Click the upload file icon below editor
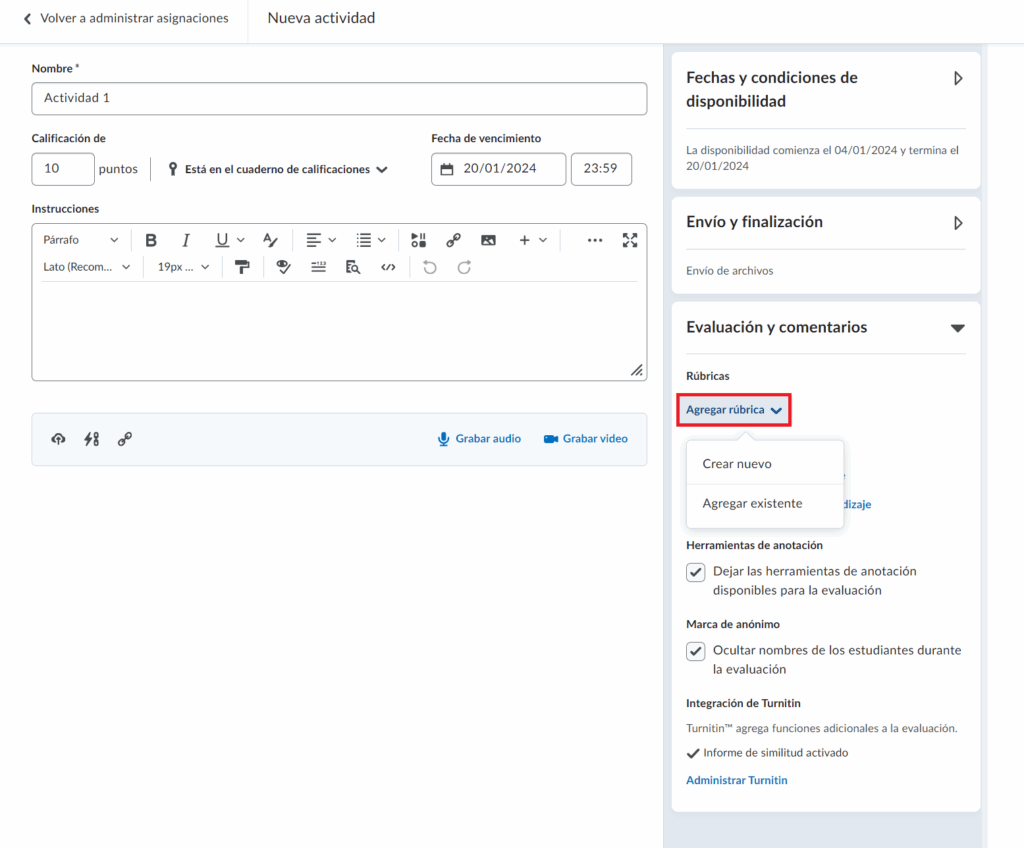The image size is (1024, 848). [59, 439]
